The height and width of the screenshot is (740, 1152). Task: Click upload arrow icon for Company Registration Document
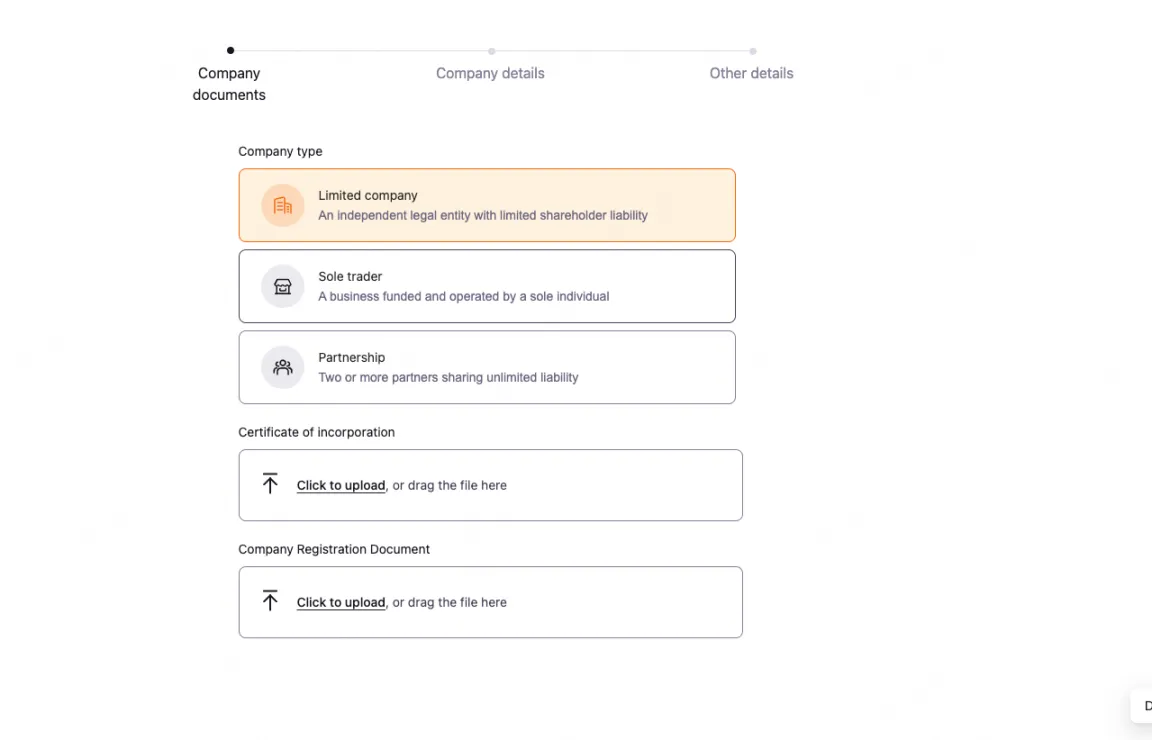coord(270,601)
